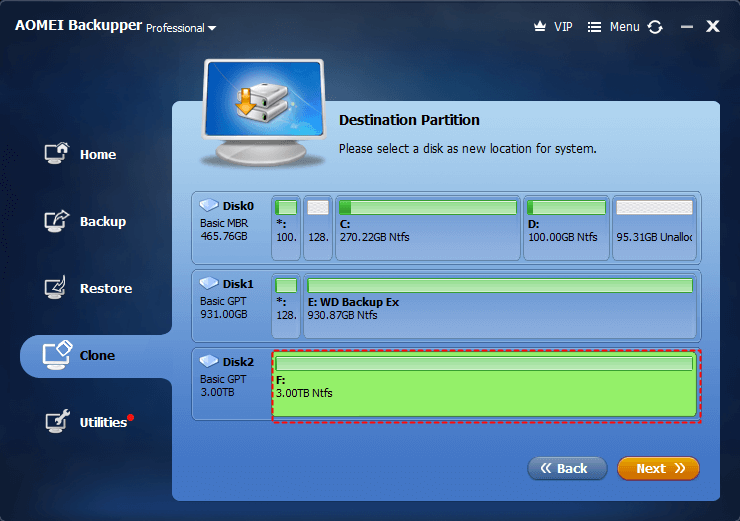This screenshot has width=740, height=521.
Task: Click the Disk1 drive icon
Action: (x=209, y=284)
